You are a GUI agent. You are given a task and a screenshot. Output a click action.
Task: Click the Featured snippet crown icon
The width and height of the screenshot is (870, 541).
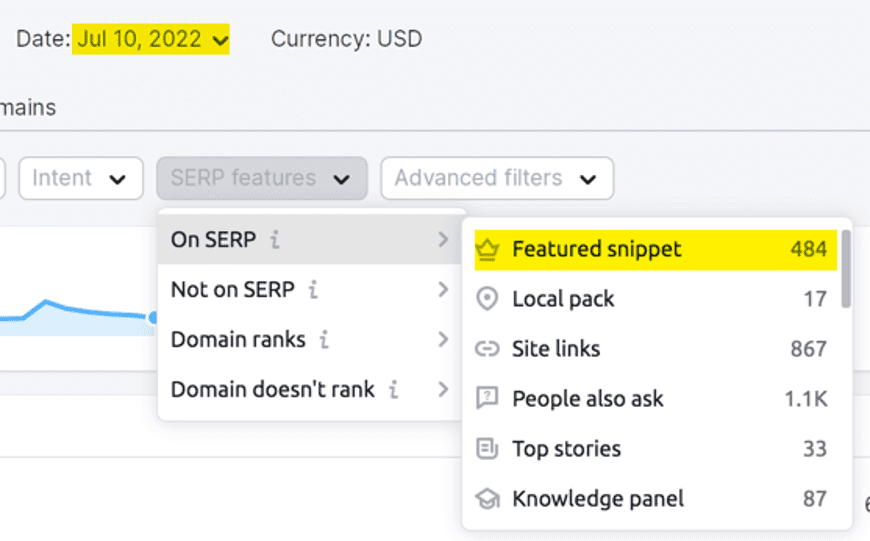pyautogui.click(x=487, y=249)
